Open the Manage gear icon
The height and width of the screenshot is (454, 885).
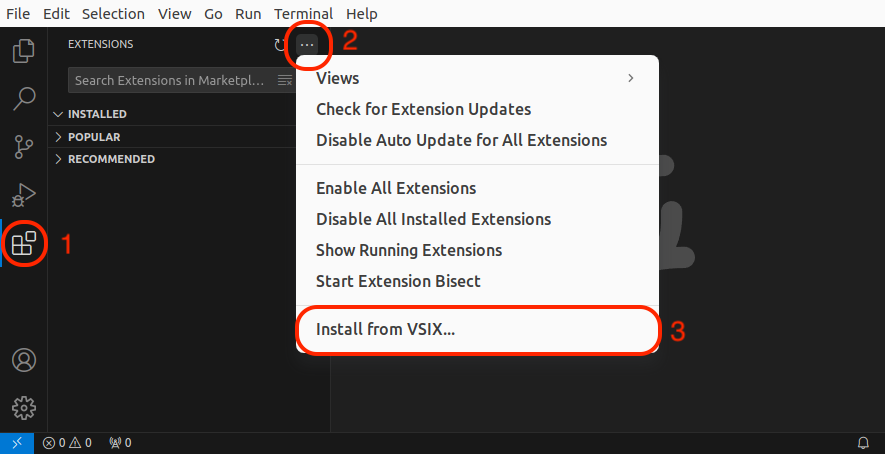(x=24, y=408)
